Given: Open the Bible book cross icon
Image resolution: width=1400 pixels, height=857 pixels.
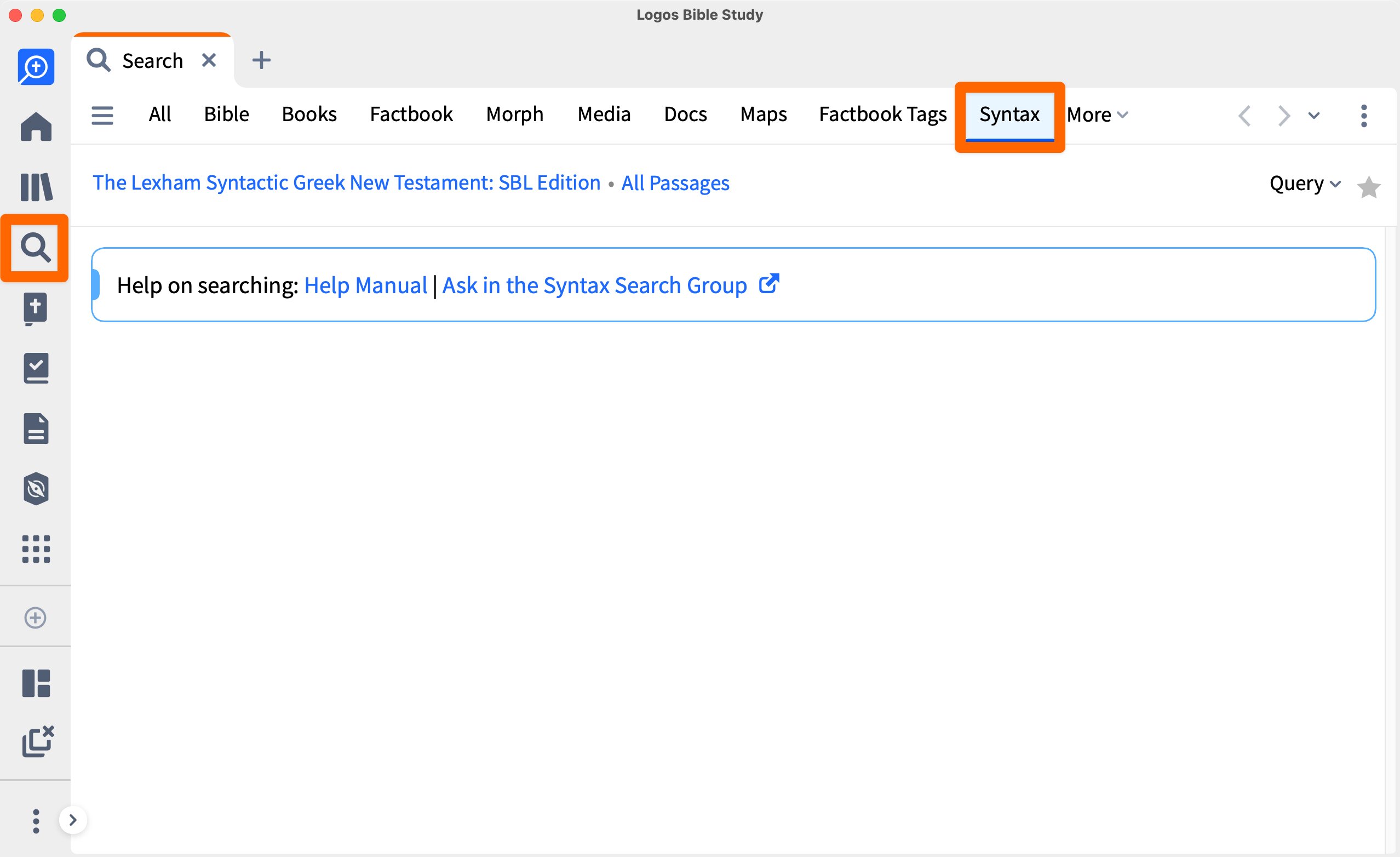Looking at the screenshot, I should click(36, 308).
